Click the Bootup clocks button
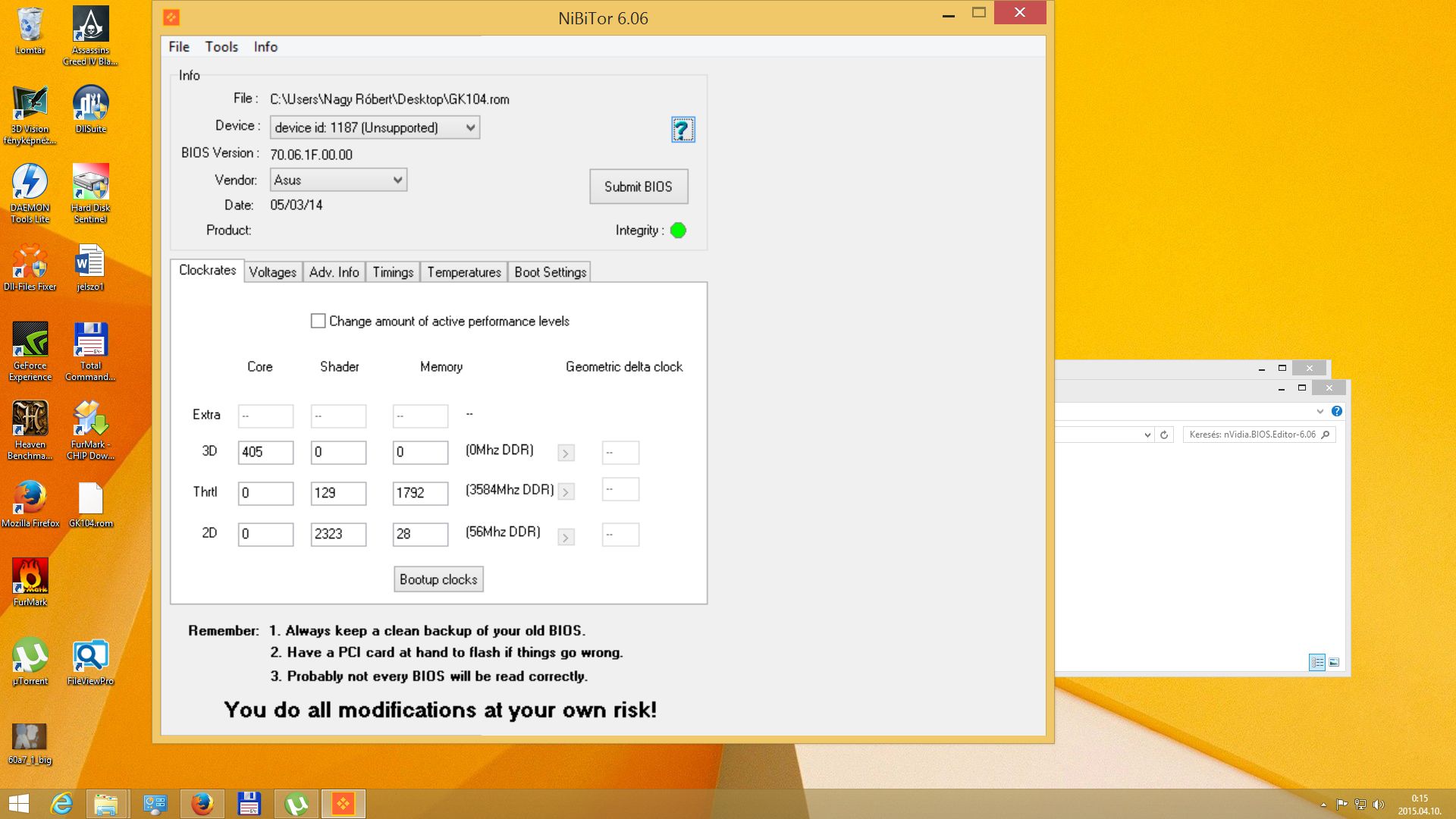 coord(438,579)
